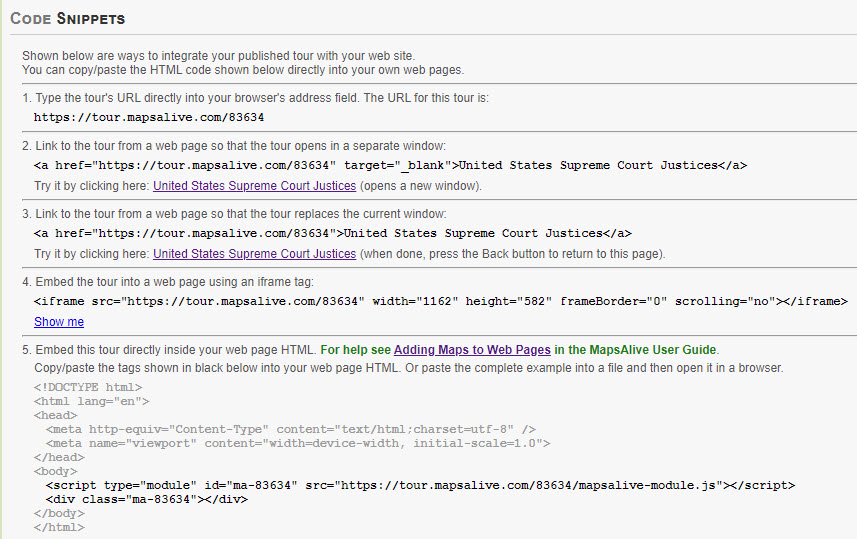Click the "replaces the current window" instruction
Viewport: 857px width, 539px height.
[x=234, y=214]
